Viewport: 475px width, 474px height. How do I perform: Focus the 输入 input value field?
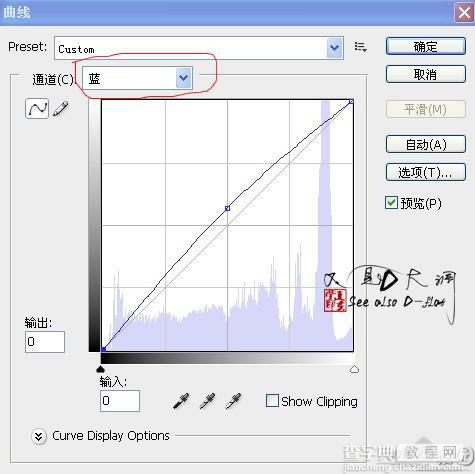pyautogui.click(x=120, y=401)
